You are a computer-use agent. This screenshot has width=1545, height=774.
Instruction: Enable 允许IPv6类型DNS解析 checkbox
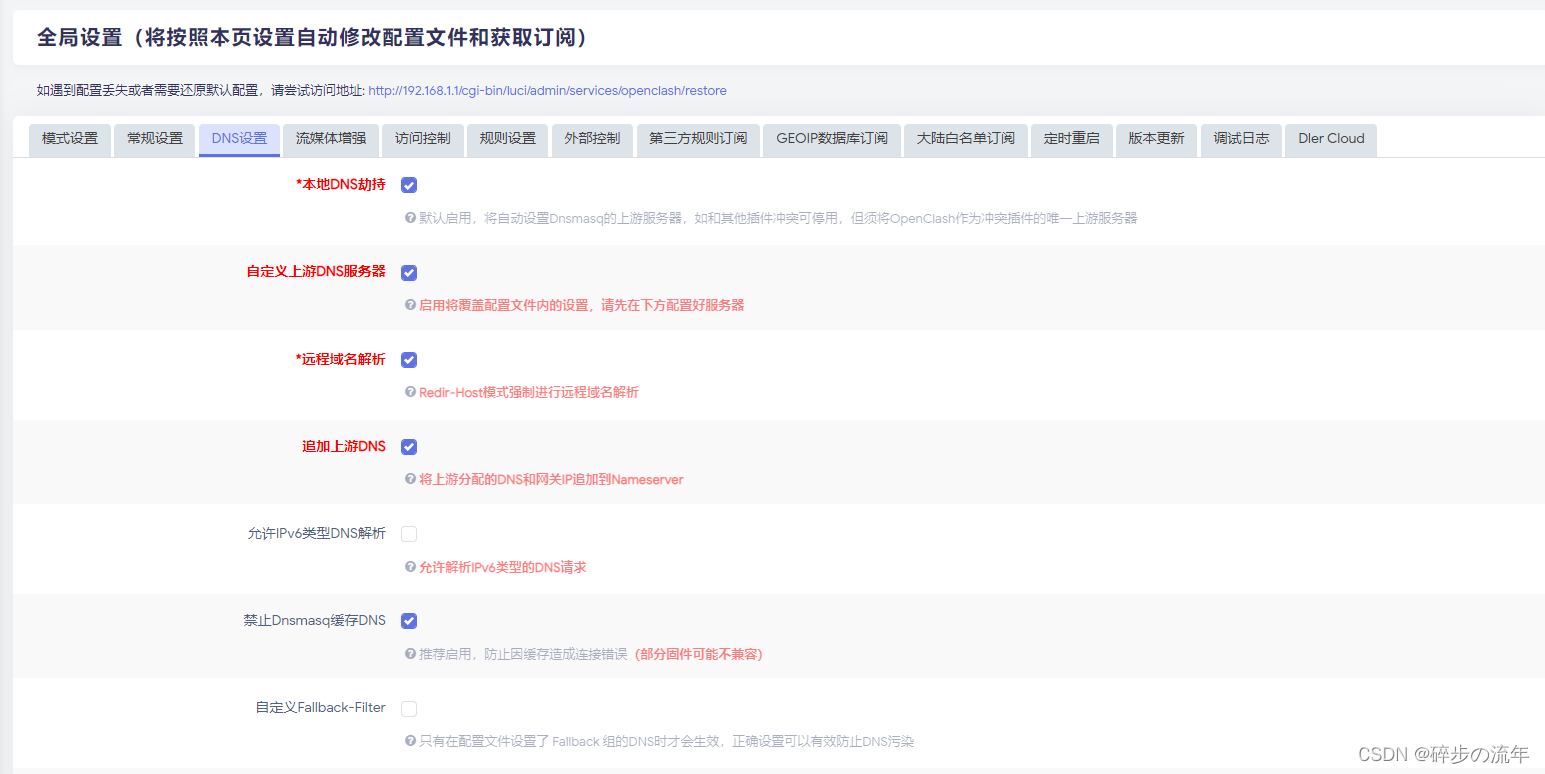tap(409, 534)
